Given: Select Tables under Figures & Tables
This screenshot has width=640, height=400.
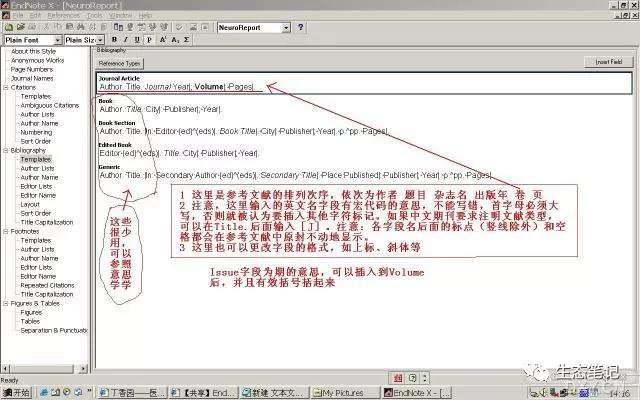Looking at the screenshot, I should click(30, 321).
